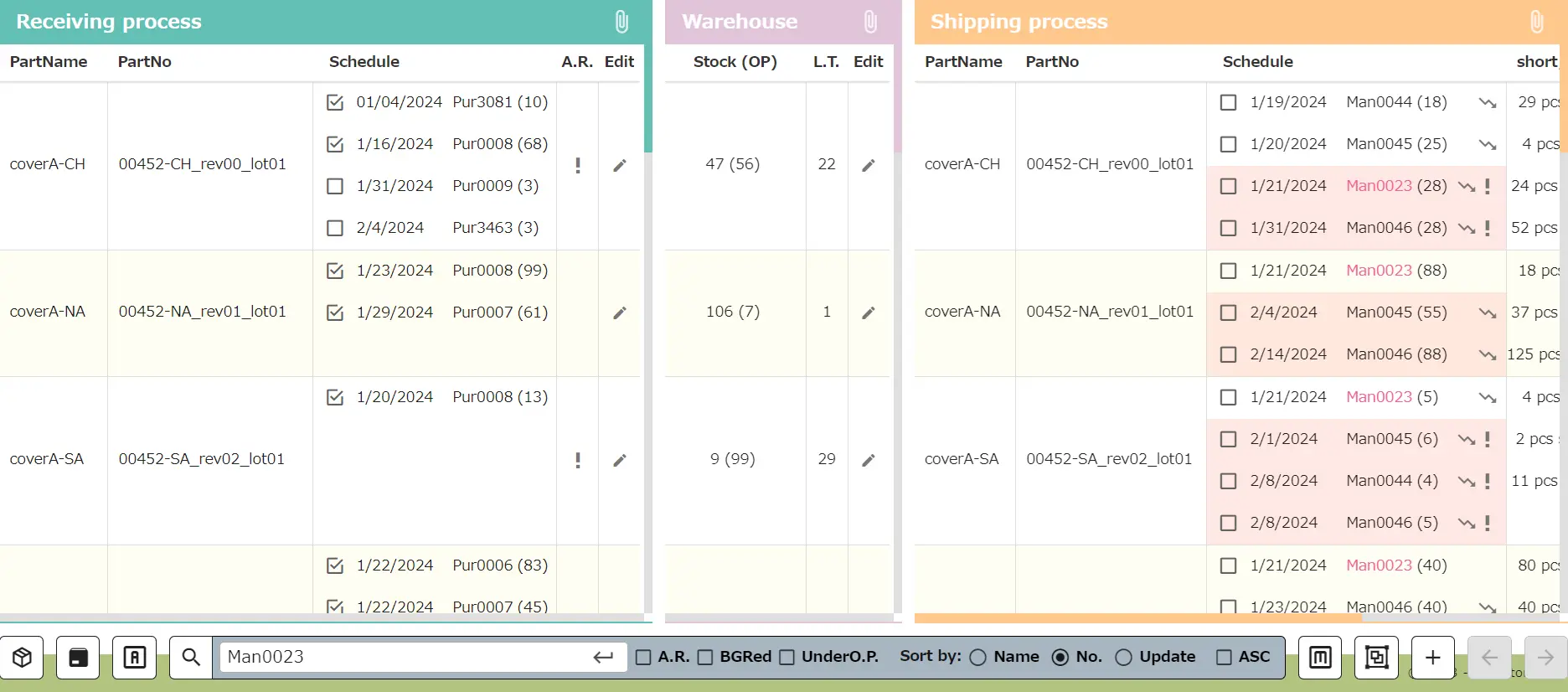Viewport: 1568px width, 692px height.
Task: Click the plus add button in toolbar
Action: 1432,658
